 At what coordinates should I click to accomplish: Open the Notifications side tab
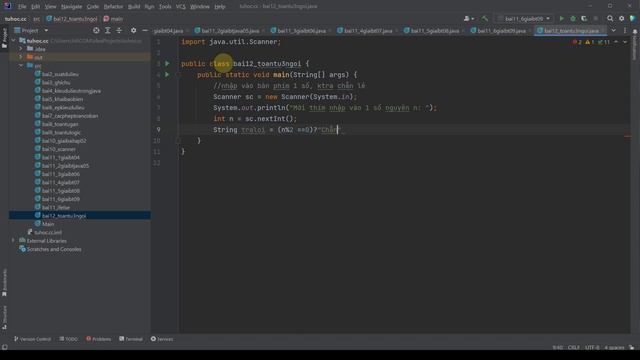635,46
